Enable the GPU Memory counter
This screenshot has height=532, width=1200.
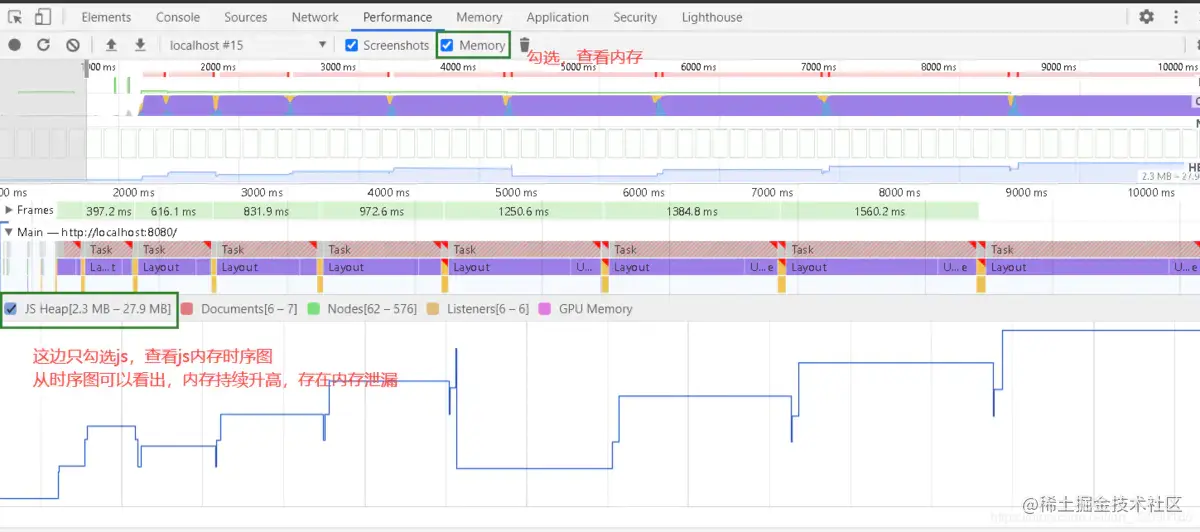tap(545, 309)
